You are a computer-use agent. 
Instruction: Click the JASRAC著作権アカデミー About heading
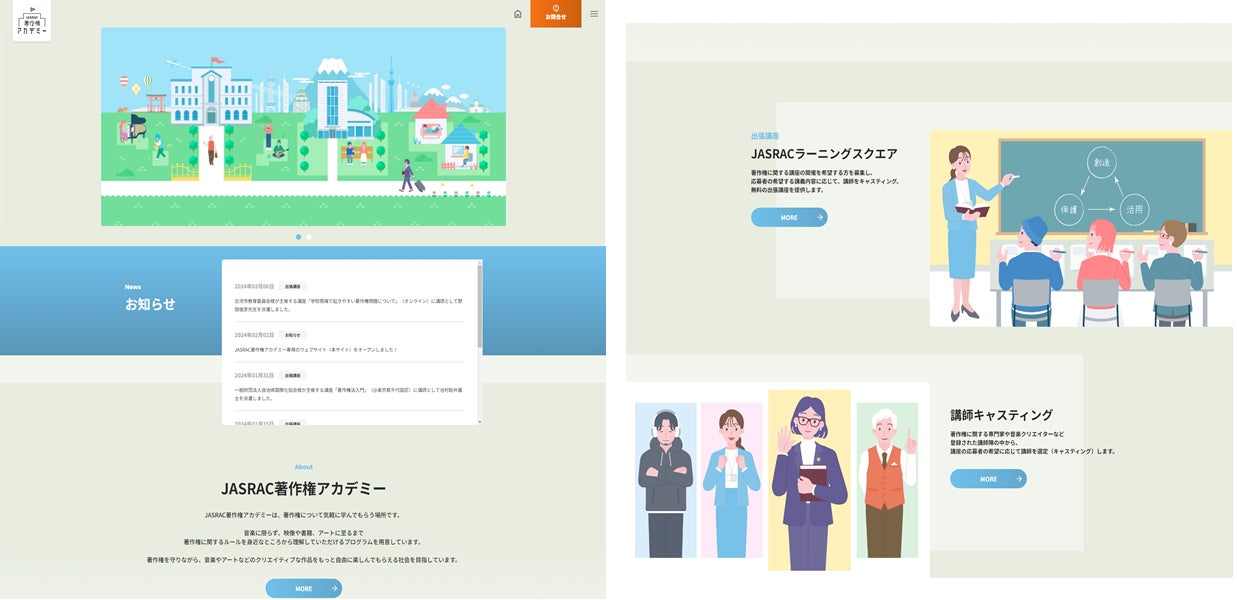[304, 489]
